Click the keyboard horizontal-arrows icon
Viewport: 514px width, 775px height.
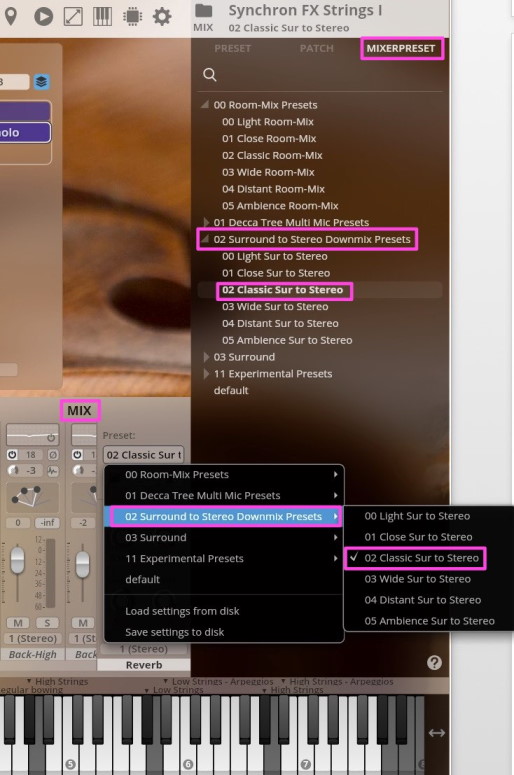click(x=436, y=733)
